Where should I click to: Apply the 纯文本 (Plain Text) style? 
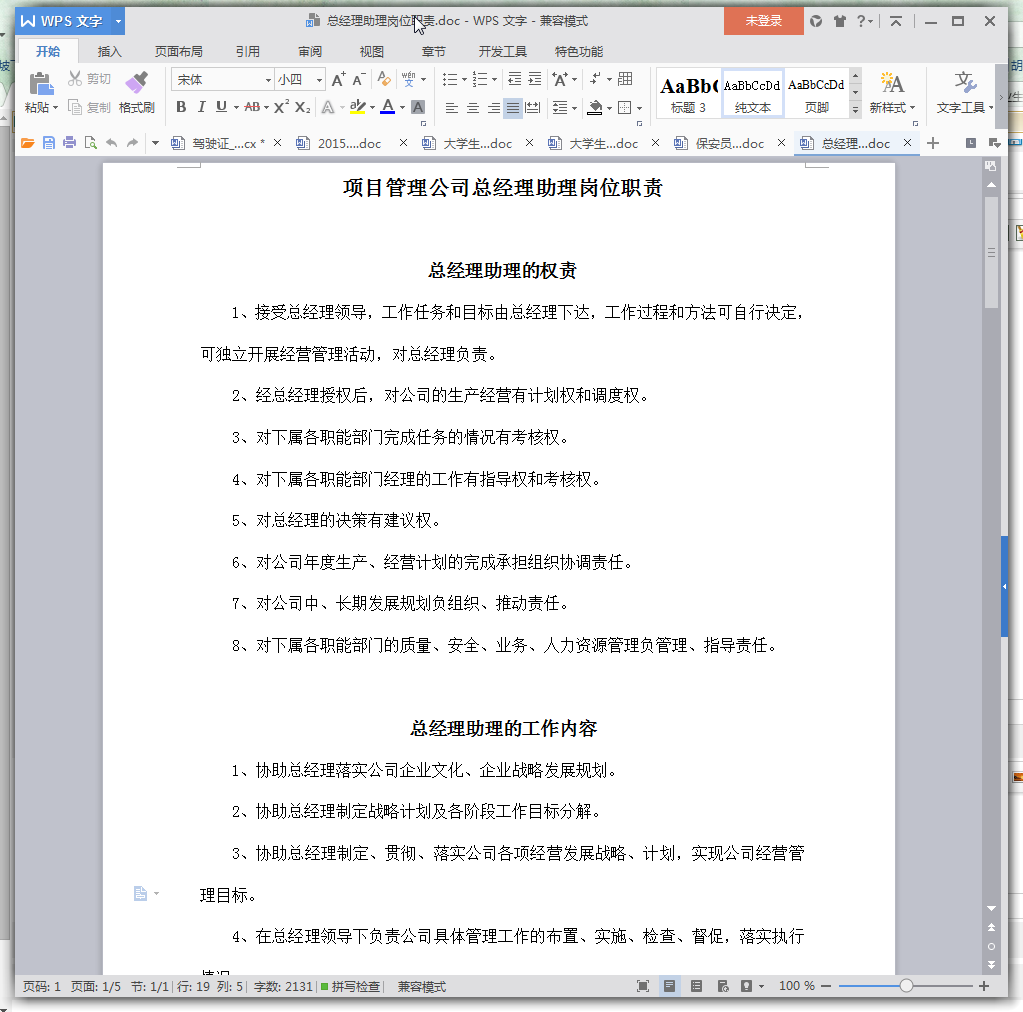pyautogui.click(x=752, y=93)
